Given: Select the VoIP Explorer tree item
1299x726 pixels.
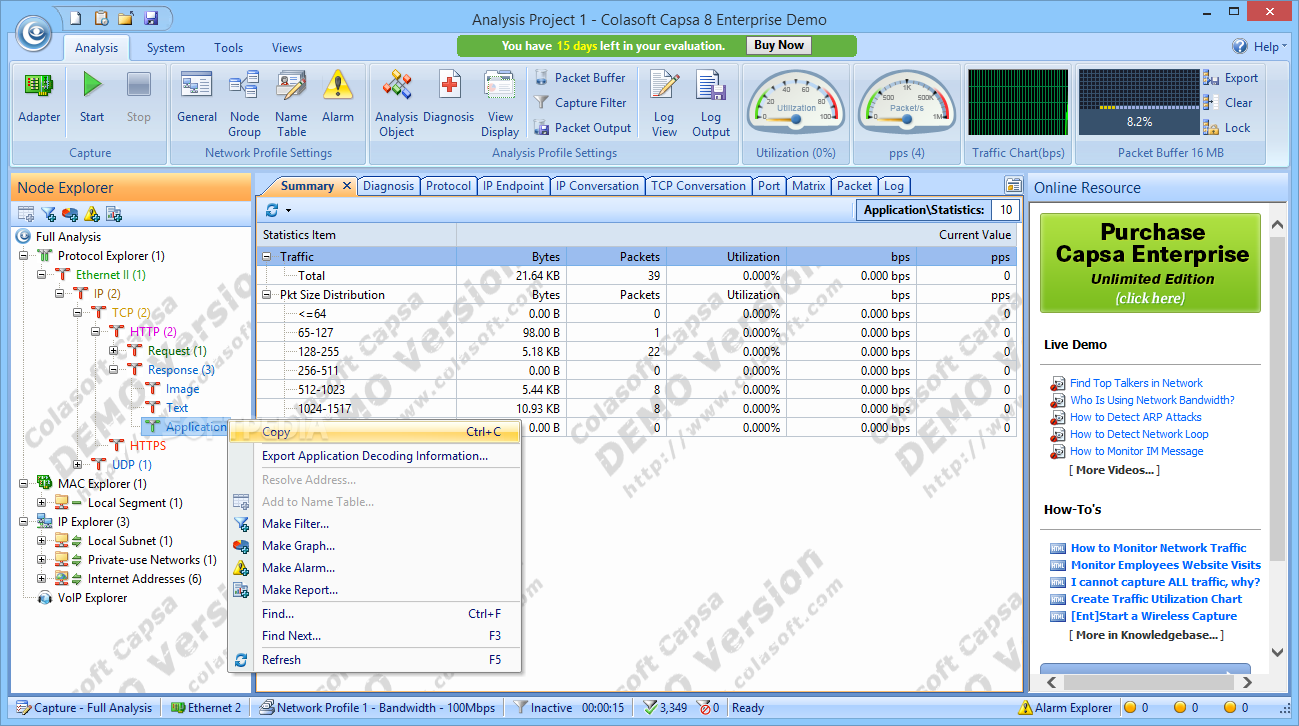Looking at the screenshot, I should [x=93, y=598].
